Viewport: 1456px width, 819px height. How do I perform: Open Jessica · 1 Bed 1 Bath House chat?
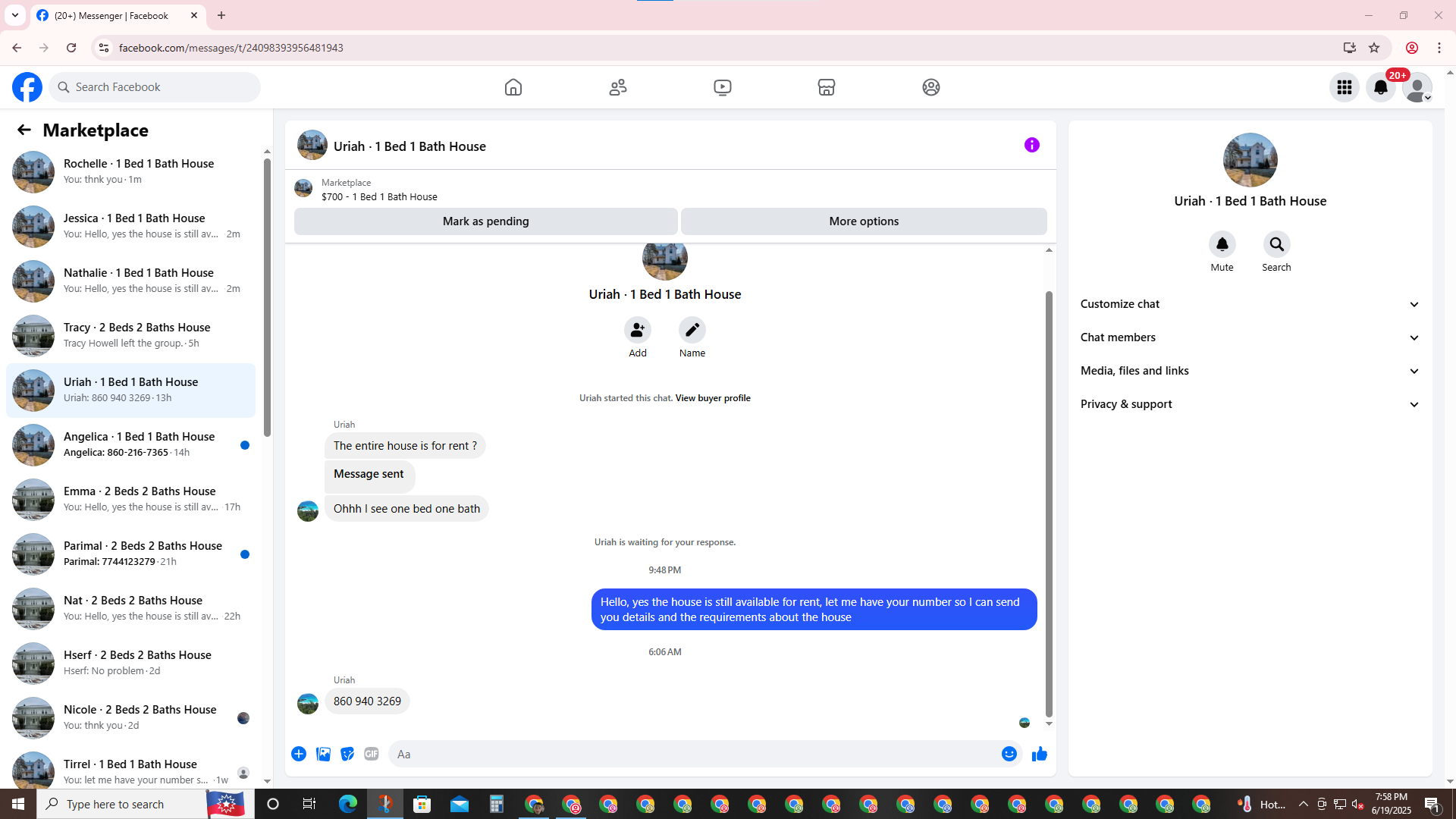tap(130, 227)
